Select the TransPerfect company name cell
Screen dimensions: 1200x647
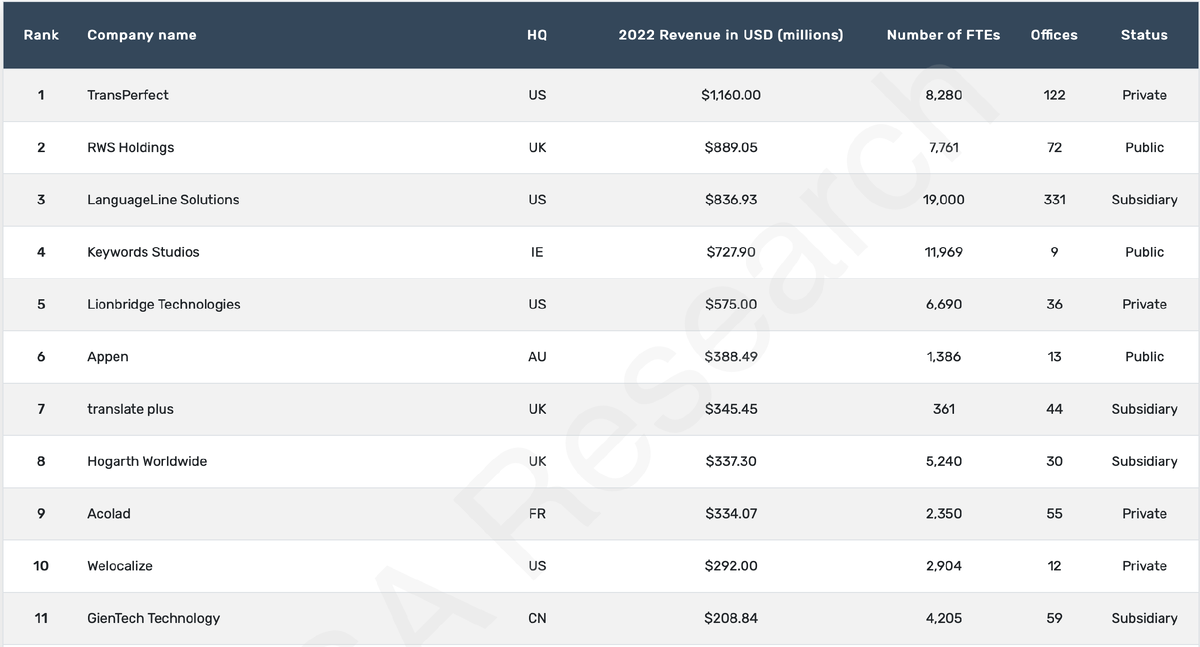(x=128, y=95)
